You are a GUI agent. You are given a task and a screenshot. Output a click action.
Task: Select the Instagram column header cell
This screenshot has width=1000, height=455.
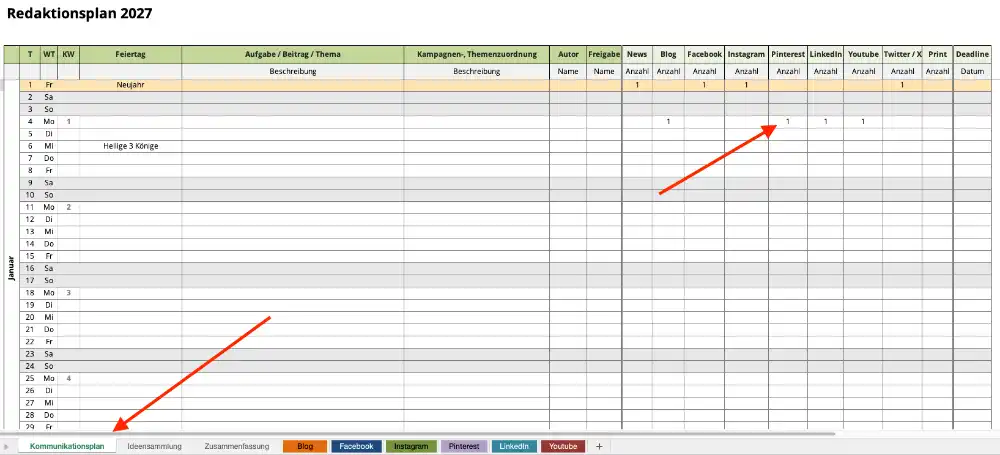pyautogui.click(x=746, y=54)
